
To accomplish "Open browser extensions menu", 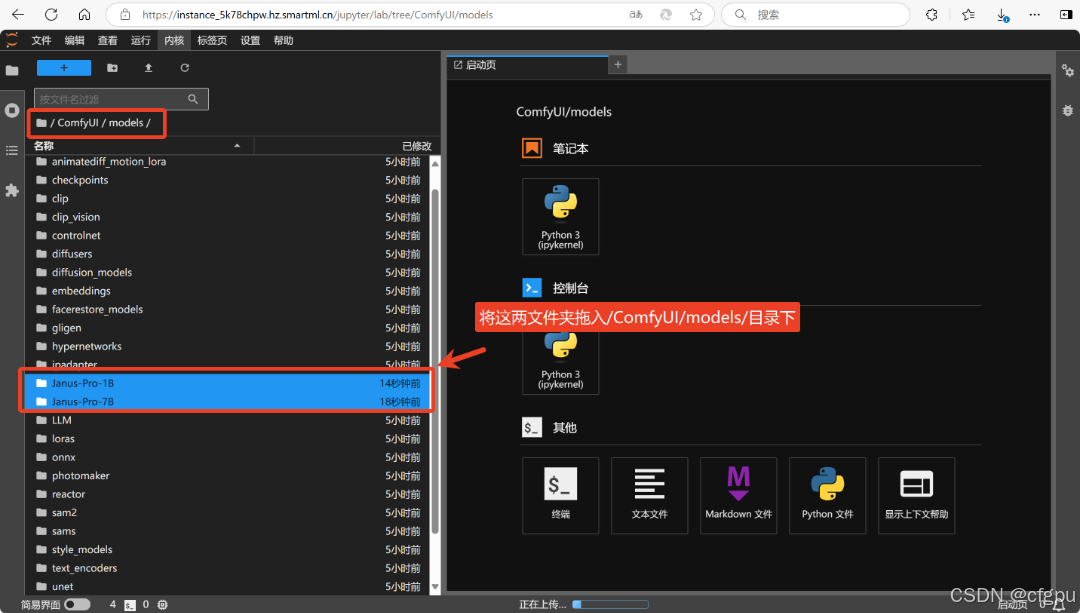I will click(x=932, y=14).
